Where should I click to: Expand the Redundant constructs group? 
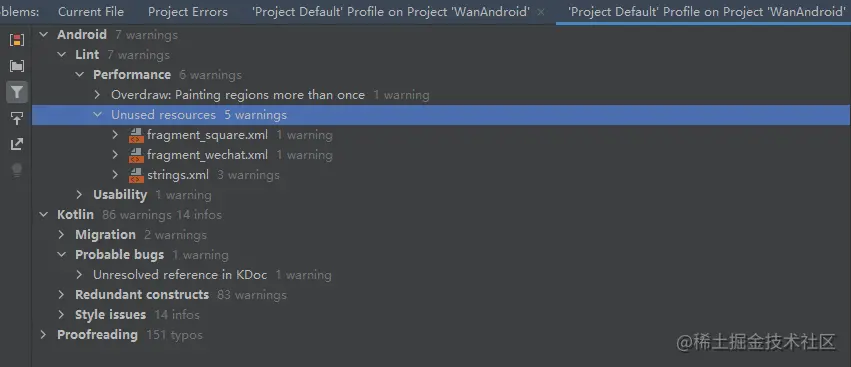point(61,295)
